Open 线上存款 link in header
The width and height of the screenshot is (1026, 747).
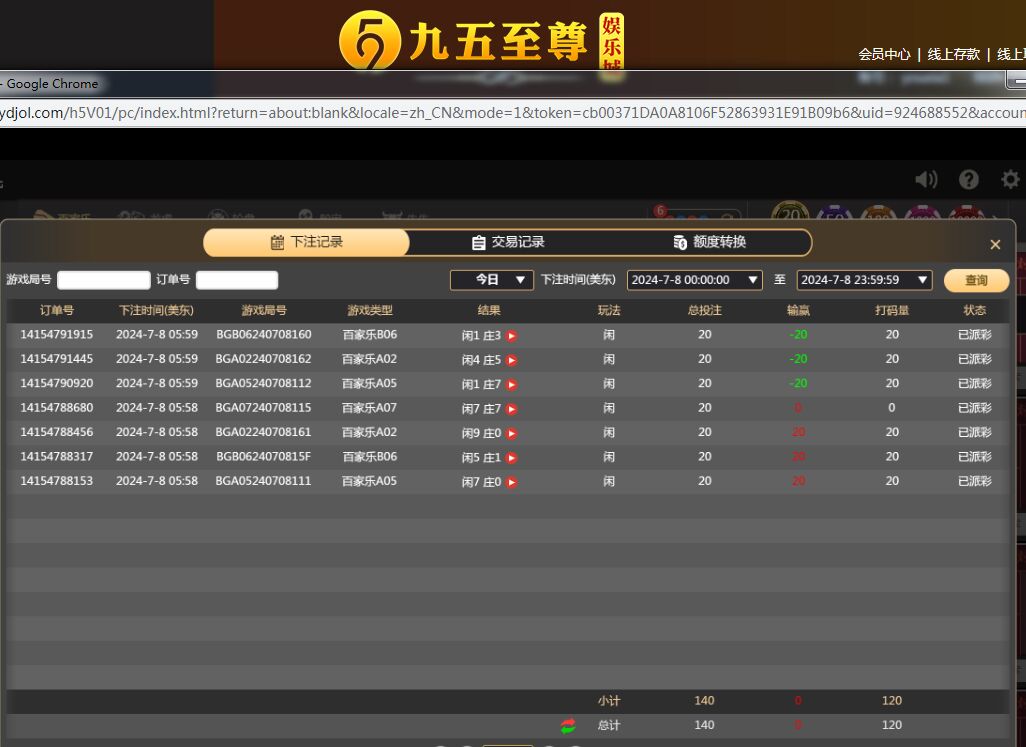(953, 54)
